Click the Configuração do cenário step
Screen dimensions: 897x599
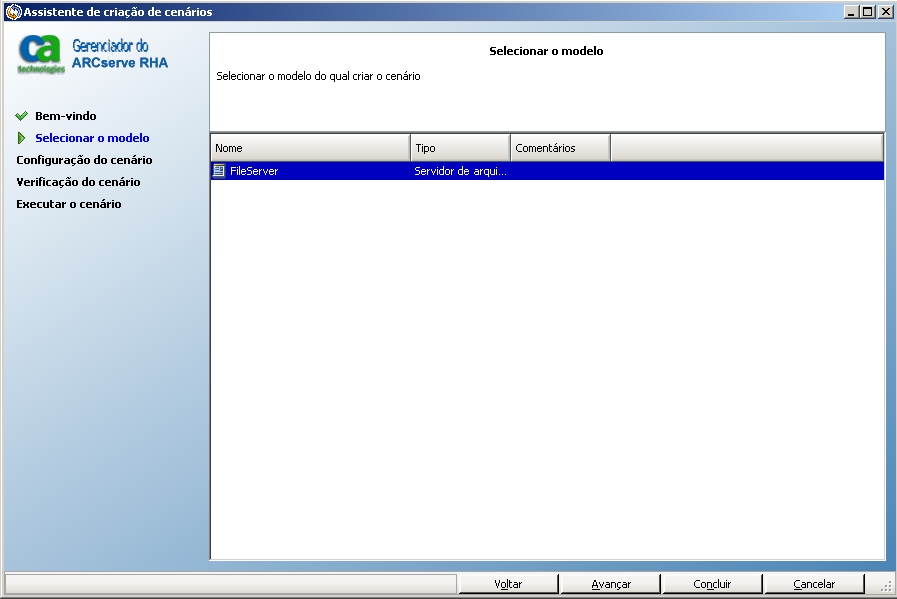(84, 160)
